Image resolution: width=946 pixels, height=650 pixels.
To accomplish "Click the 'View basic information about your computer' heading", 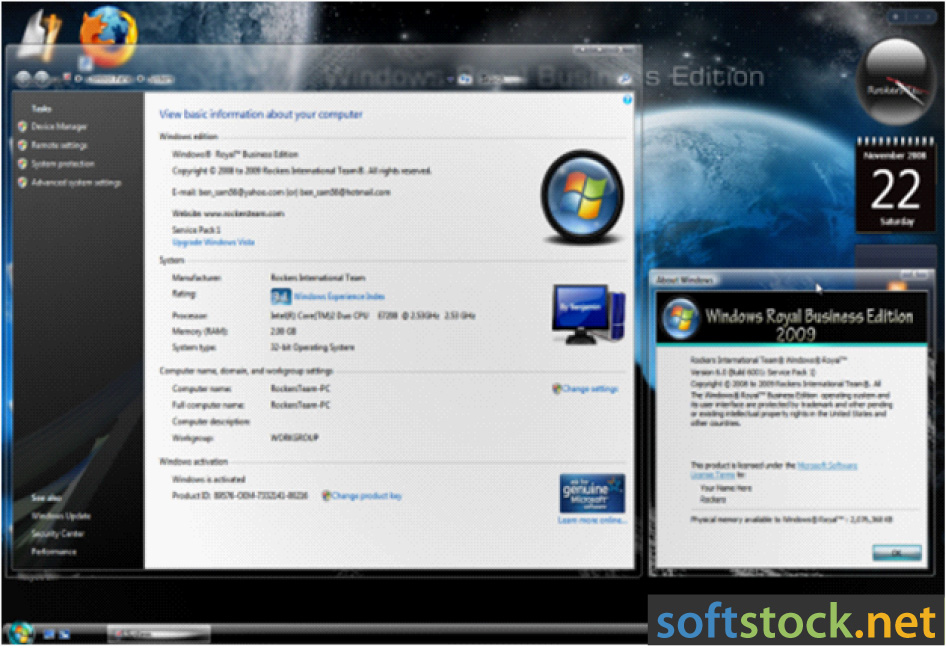I will point(261,114).
